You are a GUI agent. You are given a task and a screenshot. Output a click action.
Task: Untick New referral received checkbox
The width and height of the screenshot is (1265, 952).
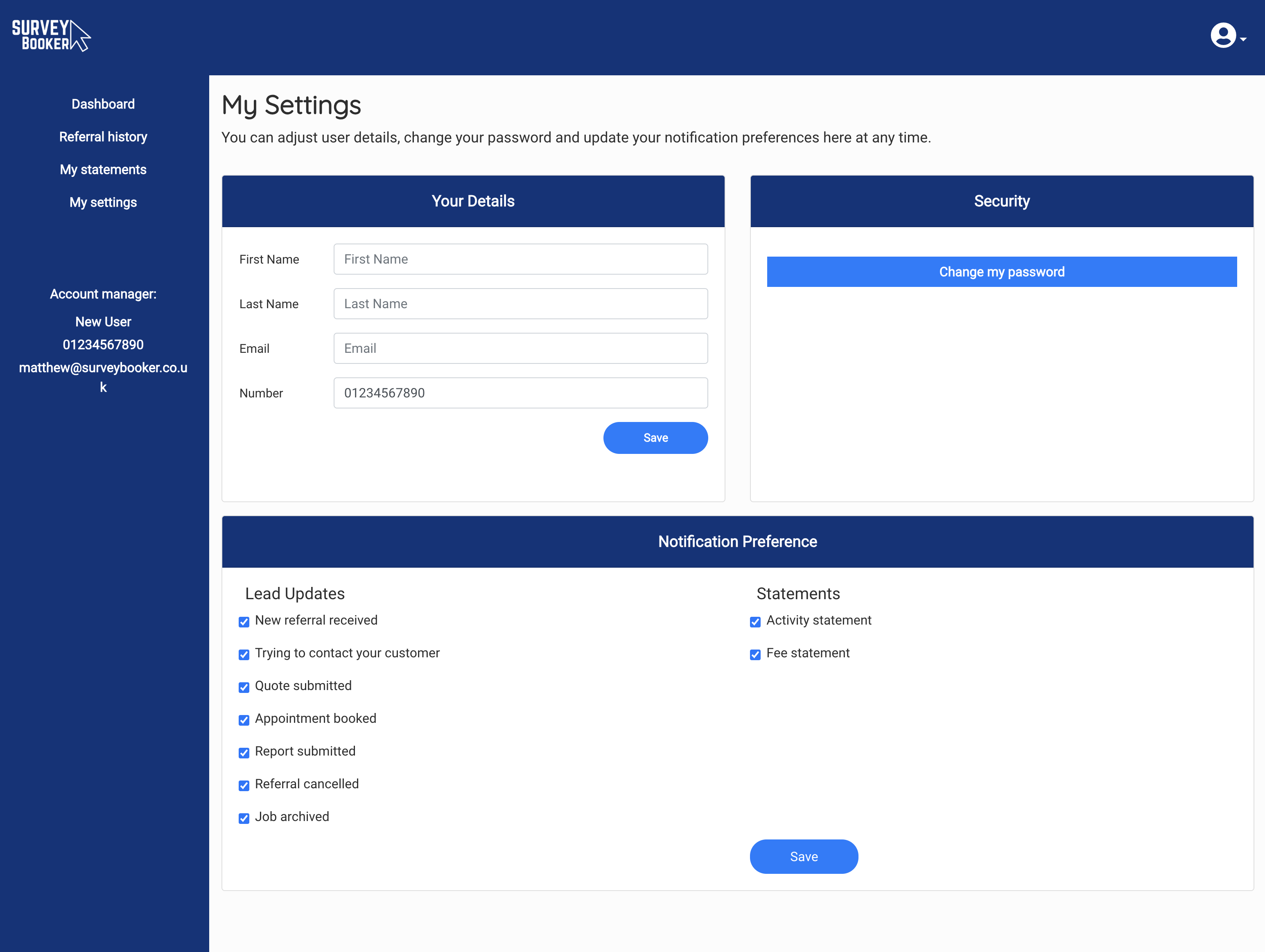244,622
